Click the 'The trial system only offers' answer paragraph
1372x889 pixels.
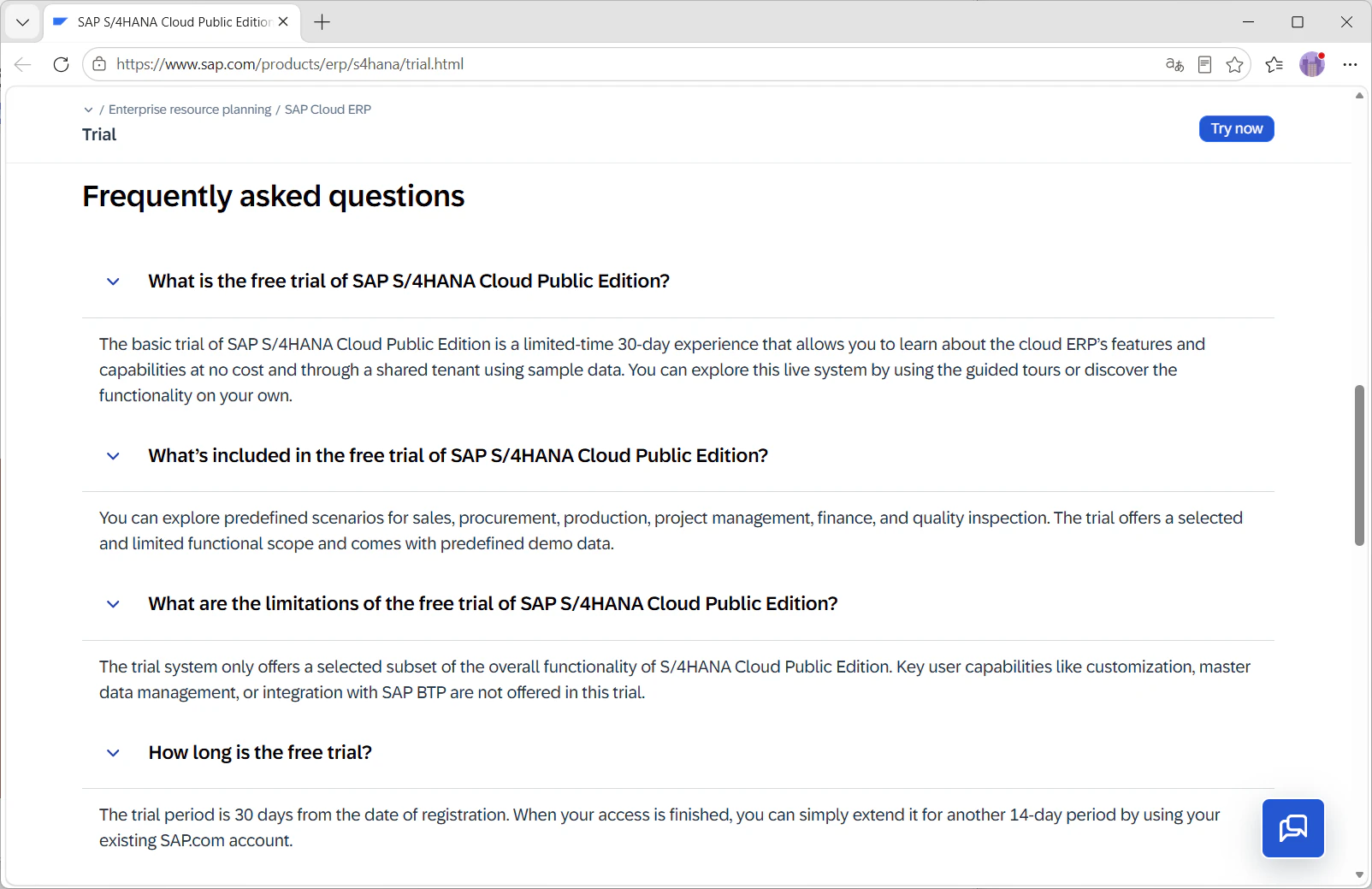click(x=675, y=679)
